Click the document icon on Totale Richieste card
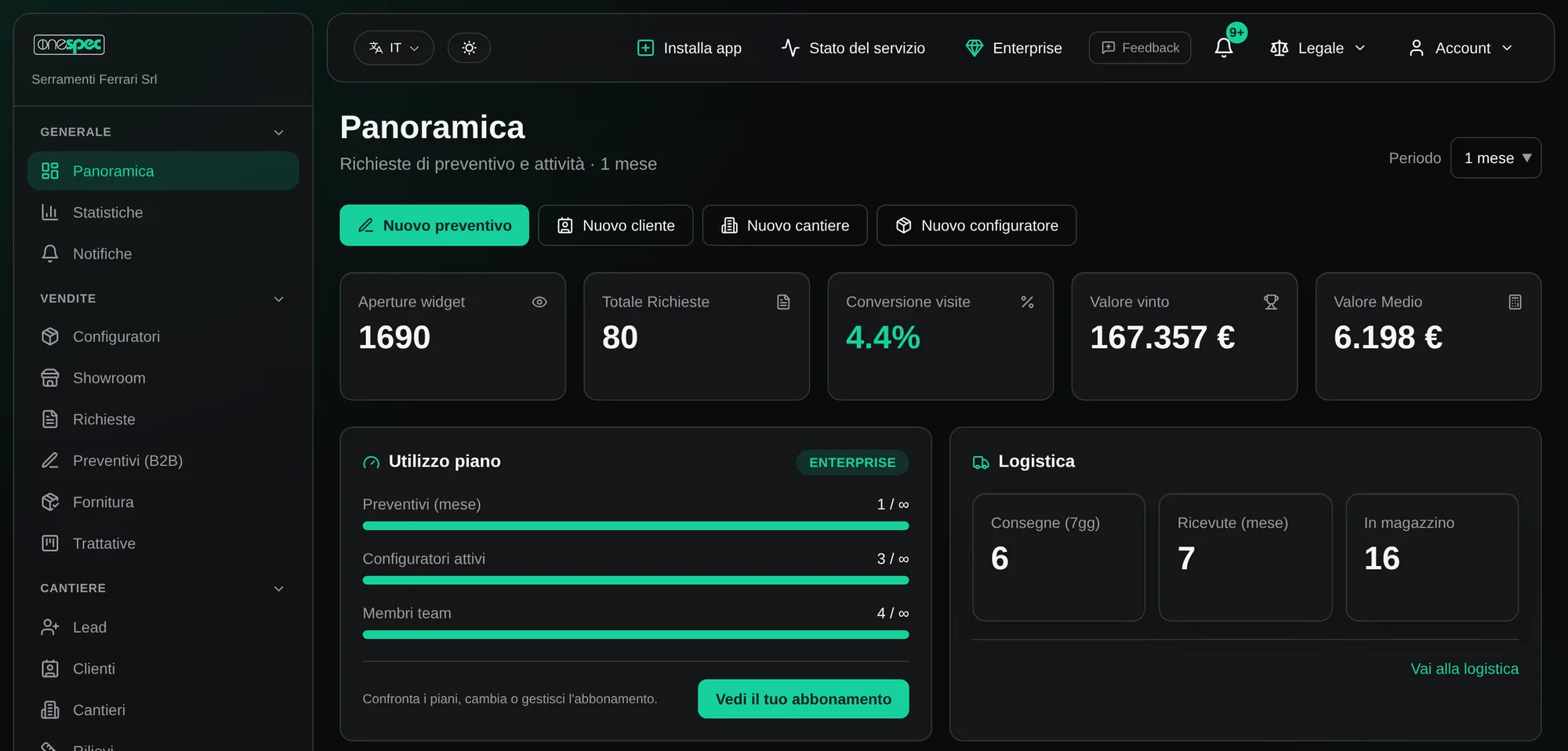 783,302
